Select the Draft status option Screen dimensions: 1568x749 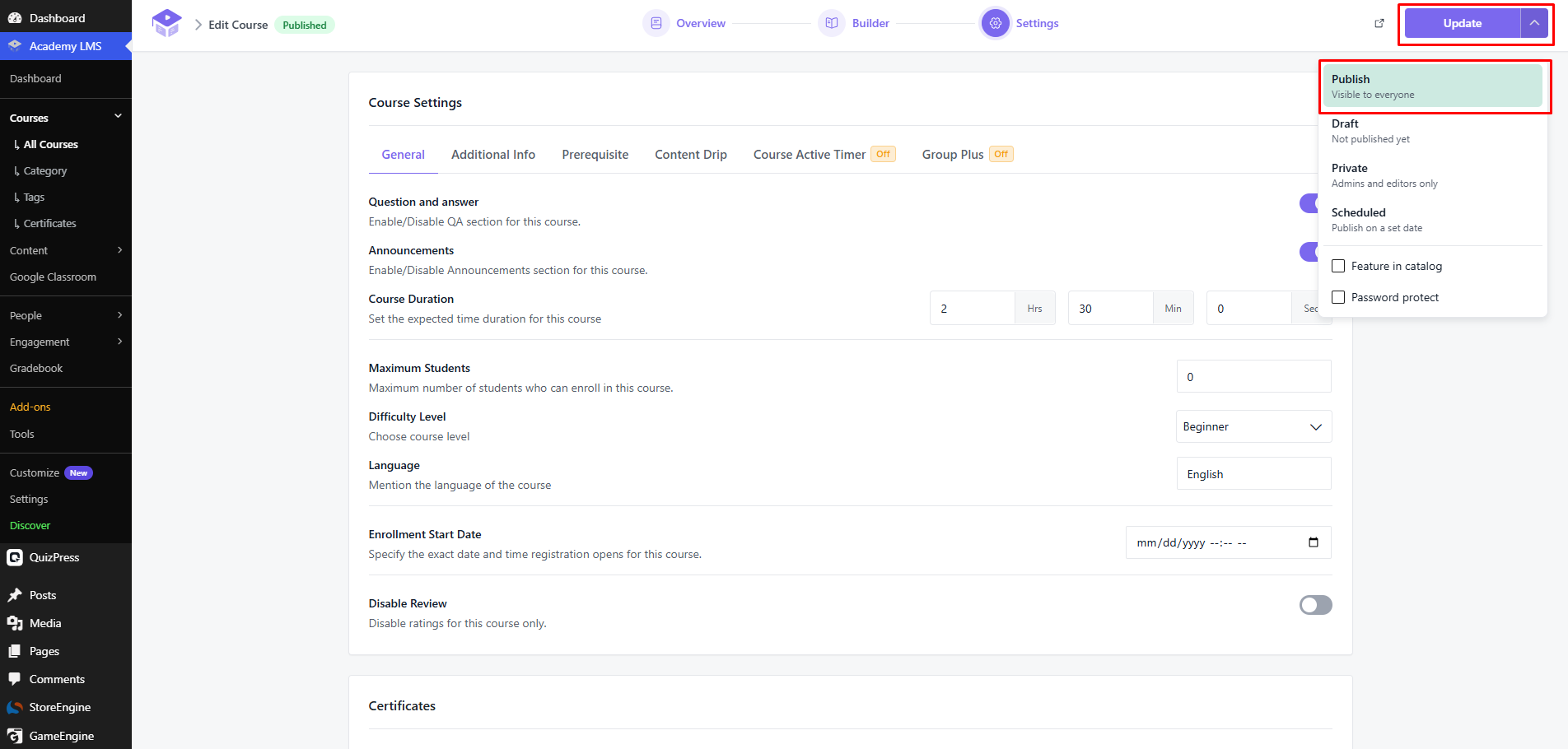coord(1433,131)
